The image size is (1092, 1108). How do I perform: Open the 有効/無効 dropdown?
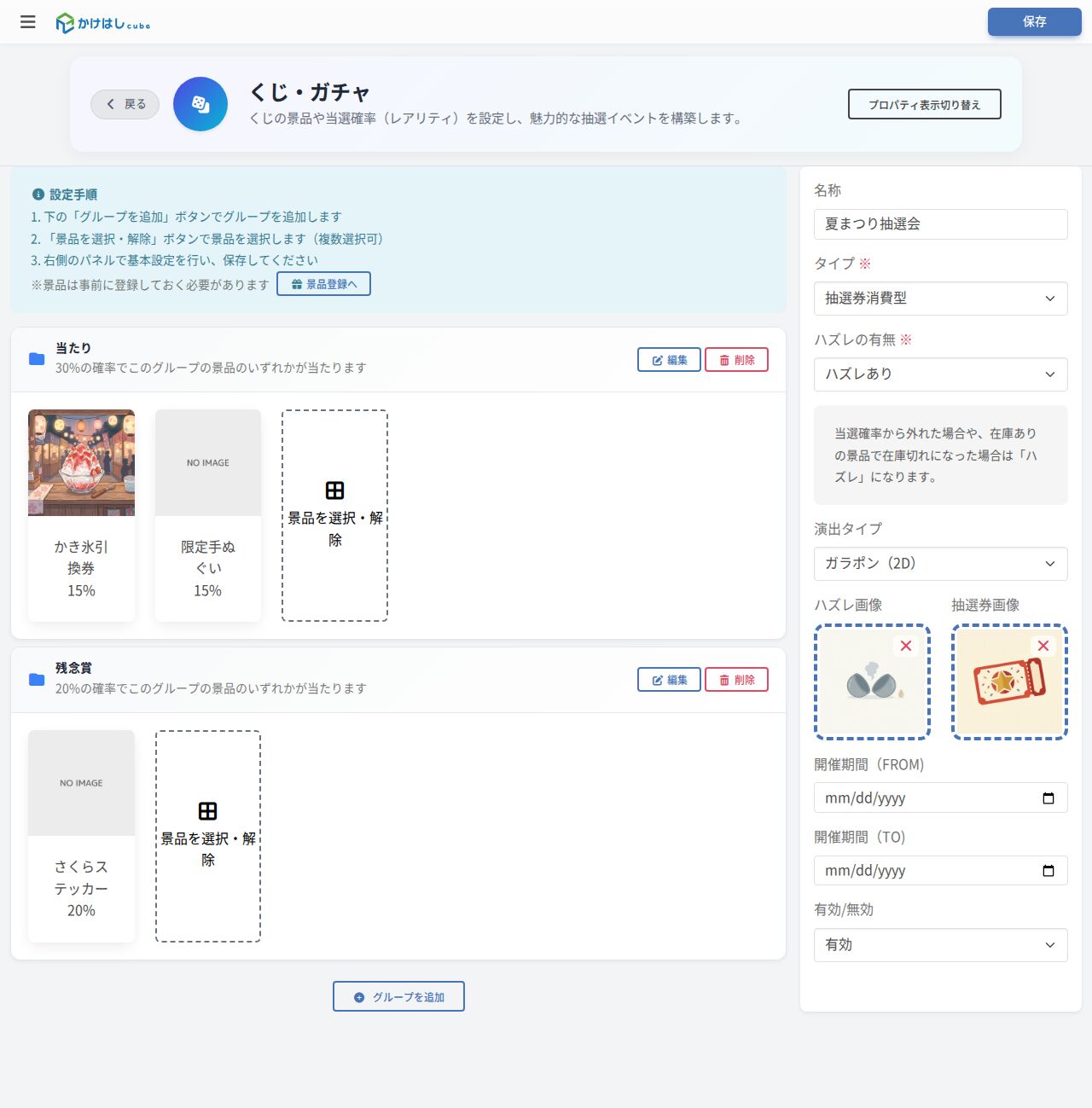941,945
